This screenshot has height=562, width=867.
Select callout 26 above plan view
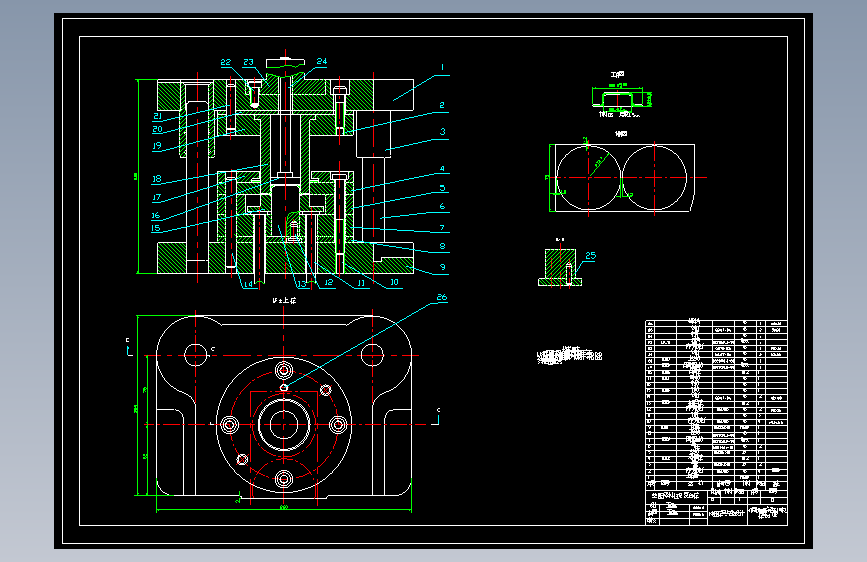pos(442,297)
